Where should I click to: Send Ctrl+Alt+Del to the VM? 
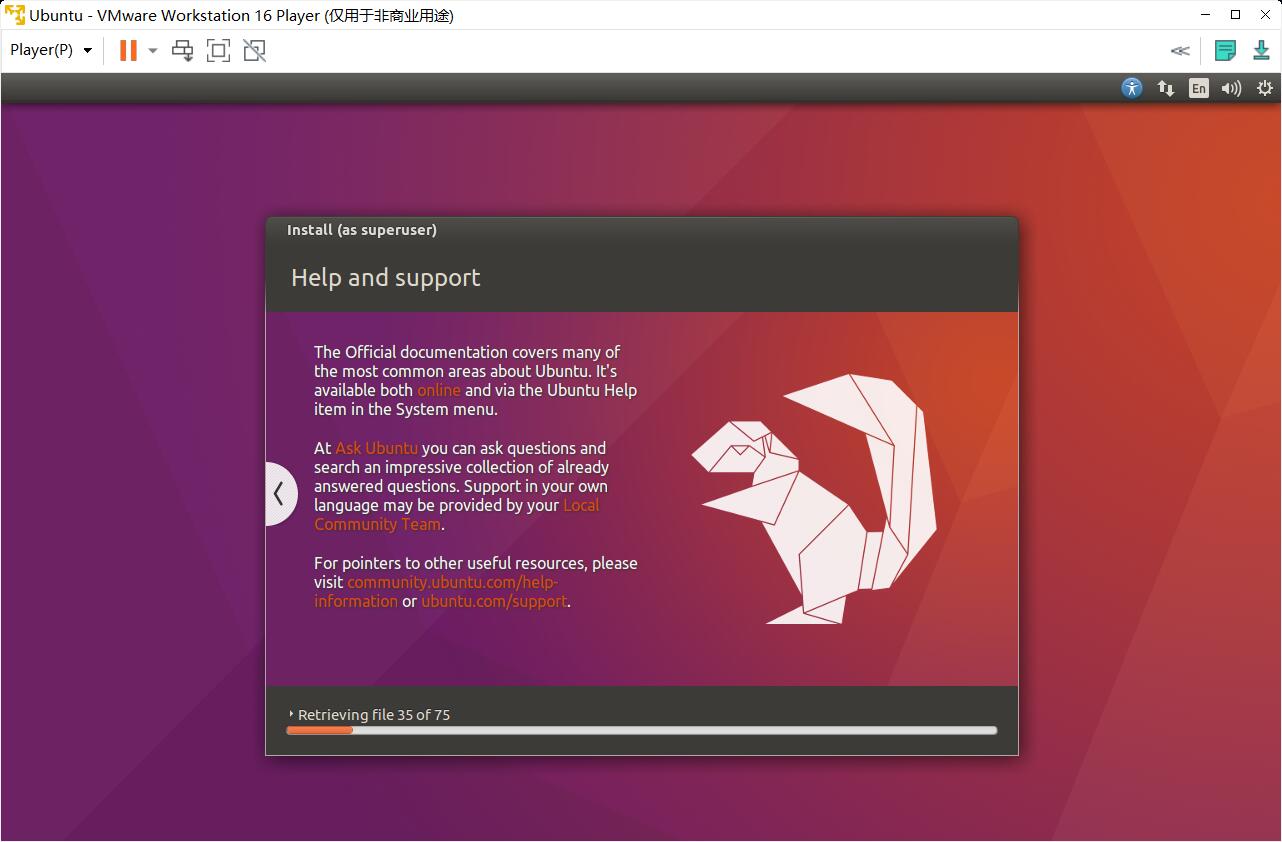183,50
